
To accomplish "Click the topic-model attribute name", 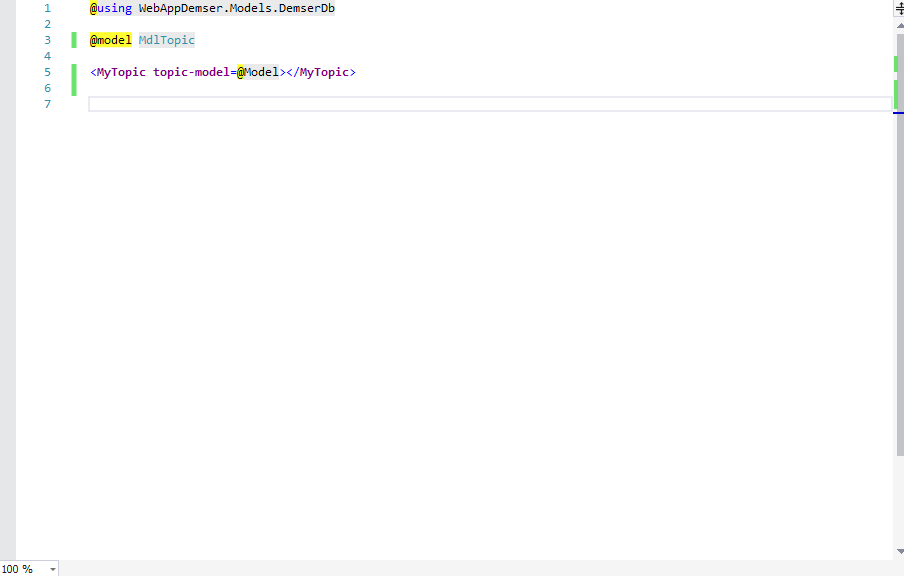I will (191, 72).
